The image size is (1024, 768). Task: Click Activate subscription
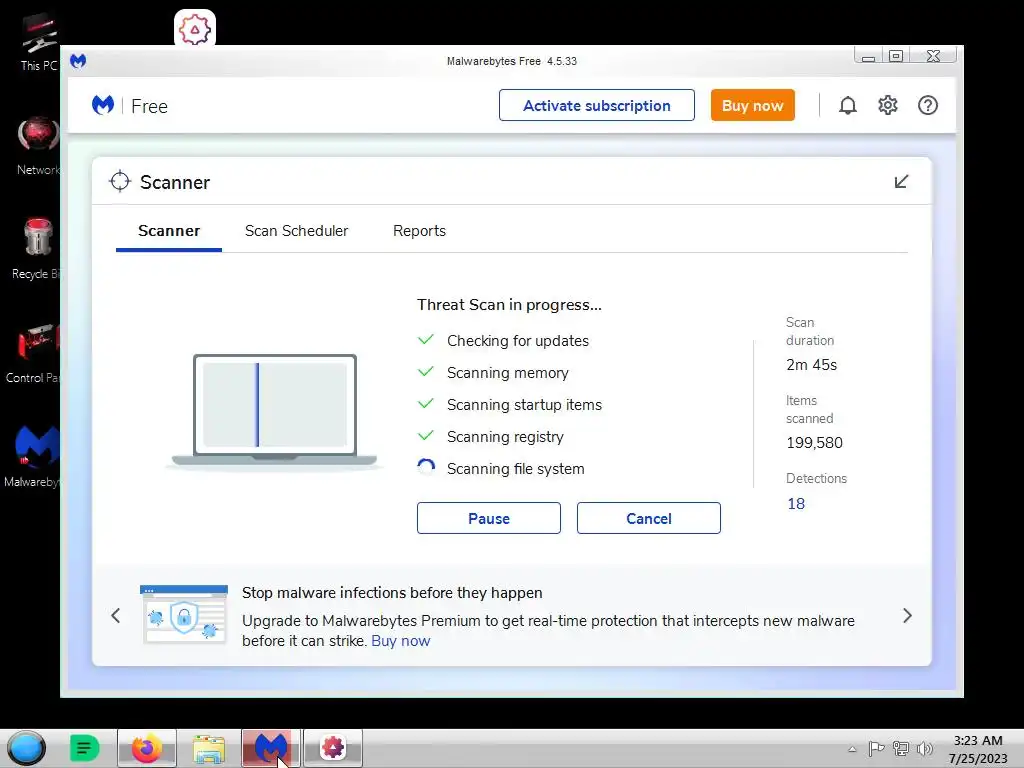(597, 105)
